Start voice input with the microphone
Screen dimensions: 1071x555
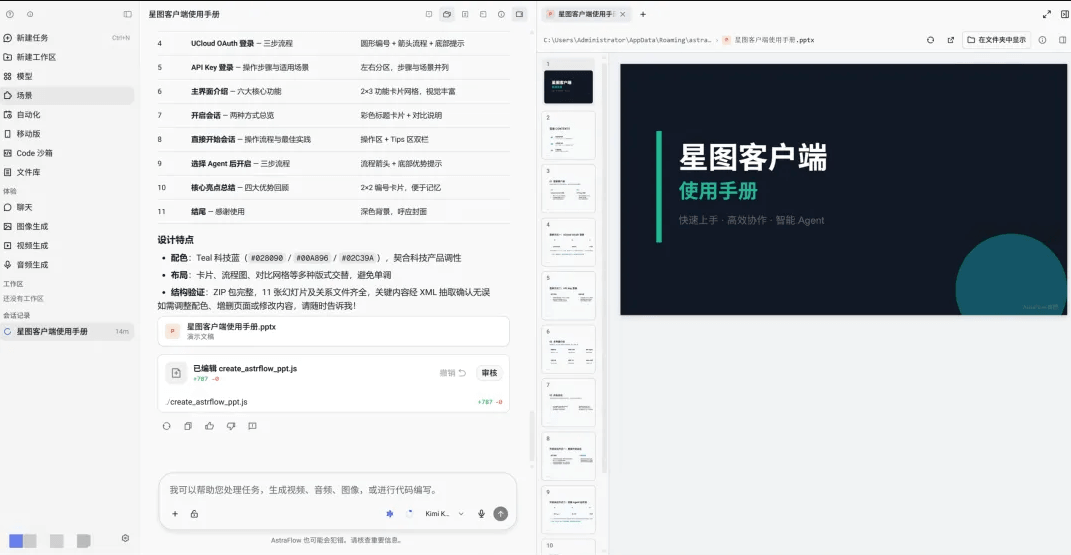tap(481, 514)
